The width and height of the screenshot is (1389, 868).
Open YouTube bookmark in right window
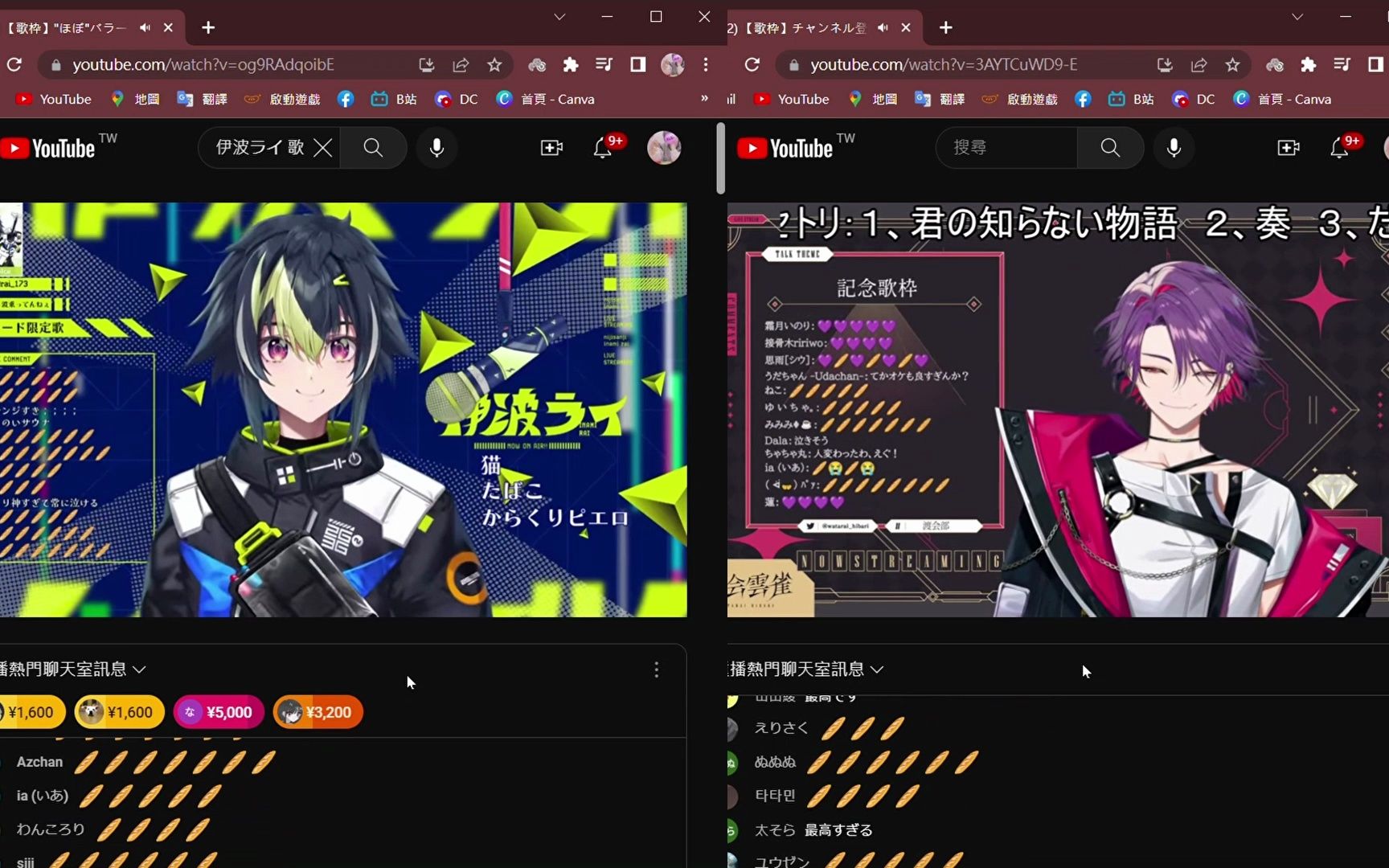click(792, 99)
